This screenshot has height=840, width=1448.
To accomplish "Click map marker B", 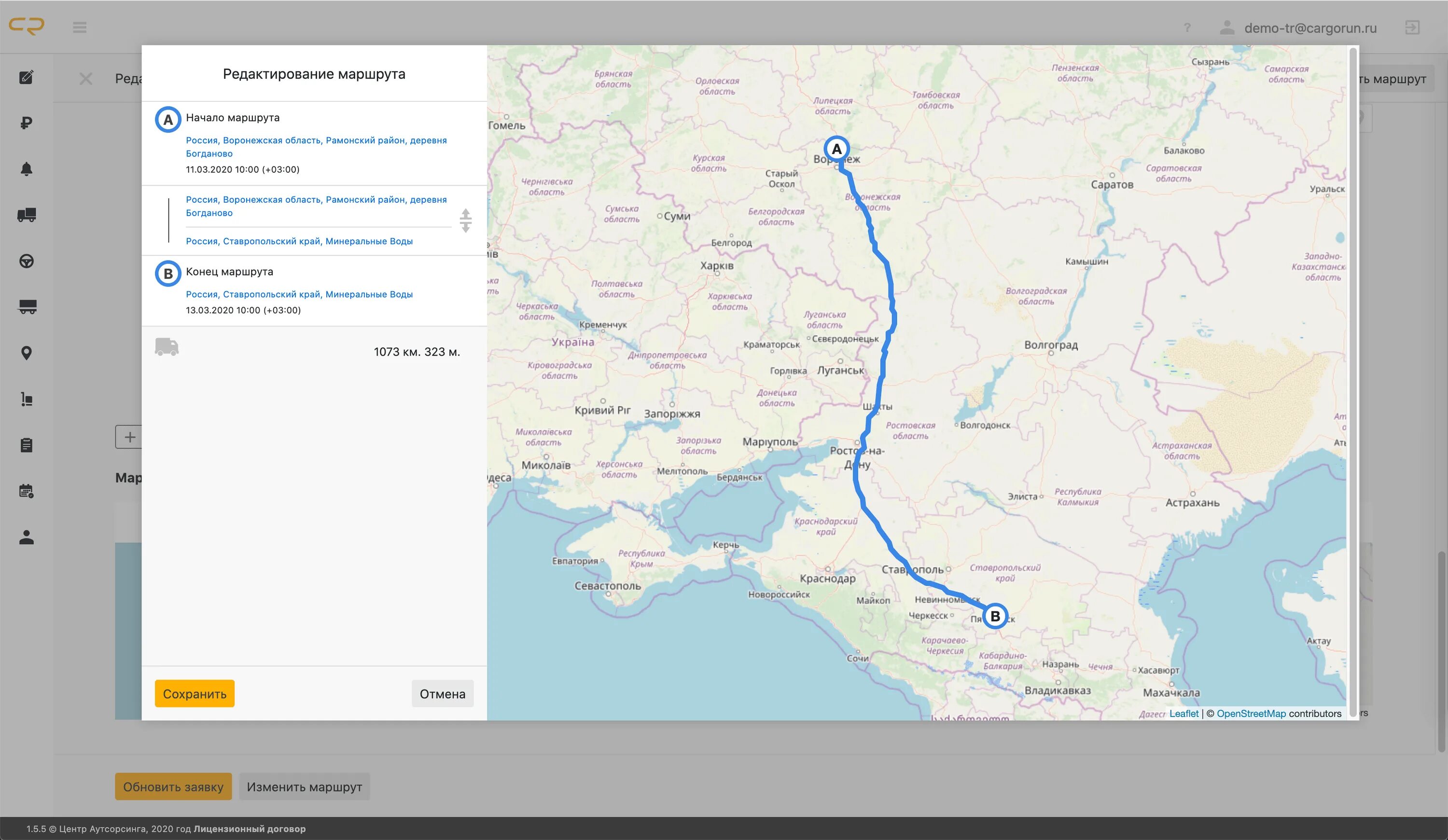I will 995,617.
